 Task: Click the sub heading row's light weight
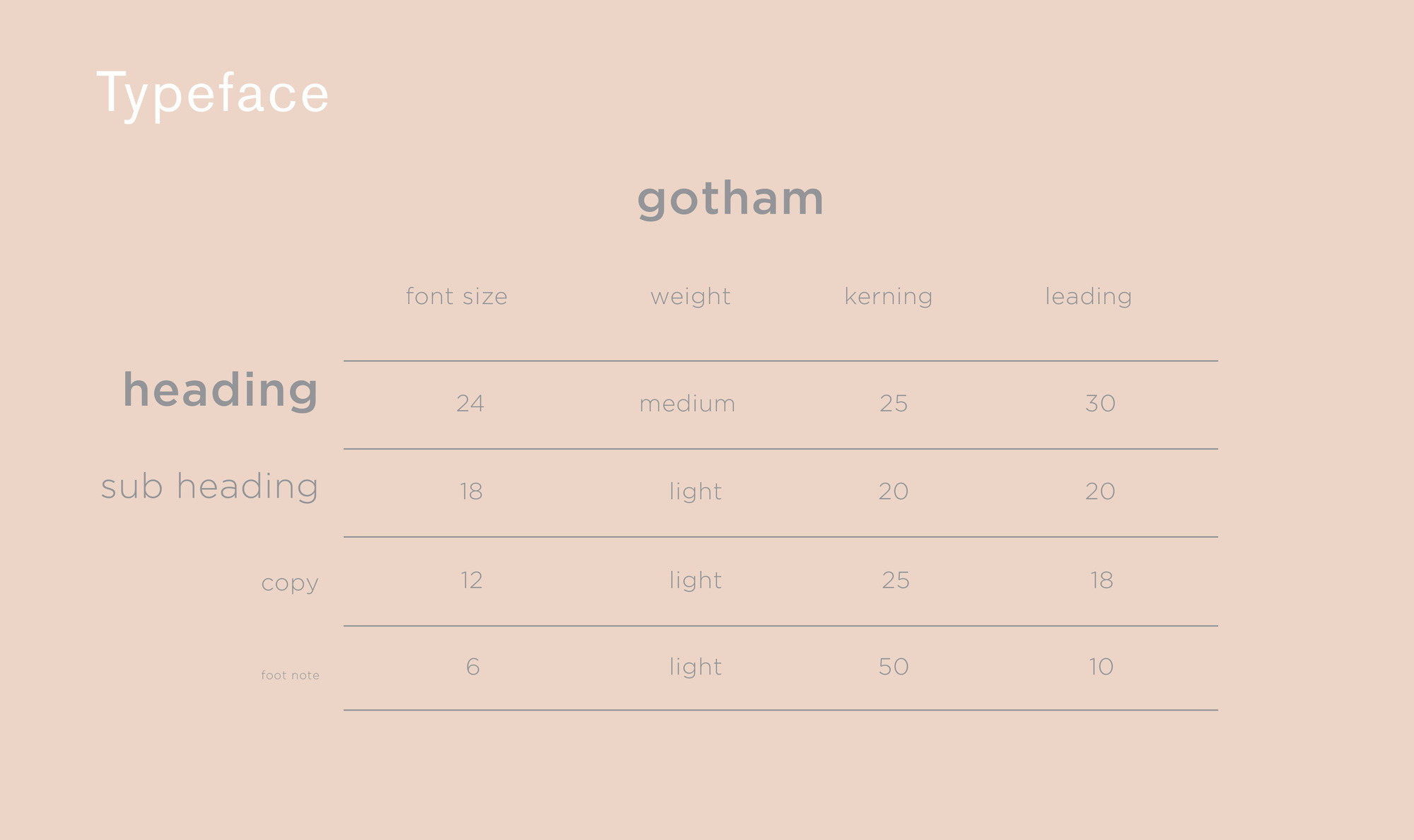696,491
